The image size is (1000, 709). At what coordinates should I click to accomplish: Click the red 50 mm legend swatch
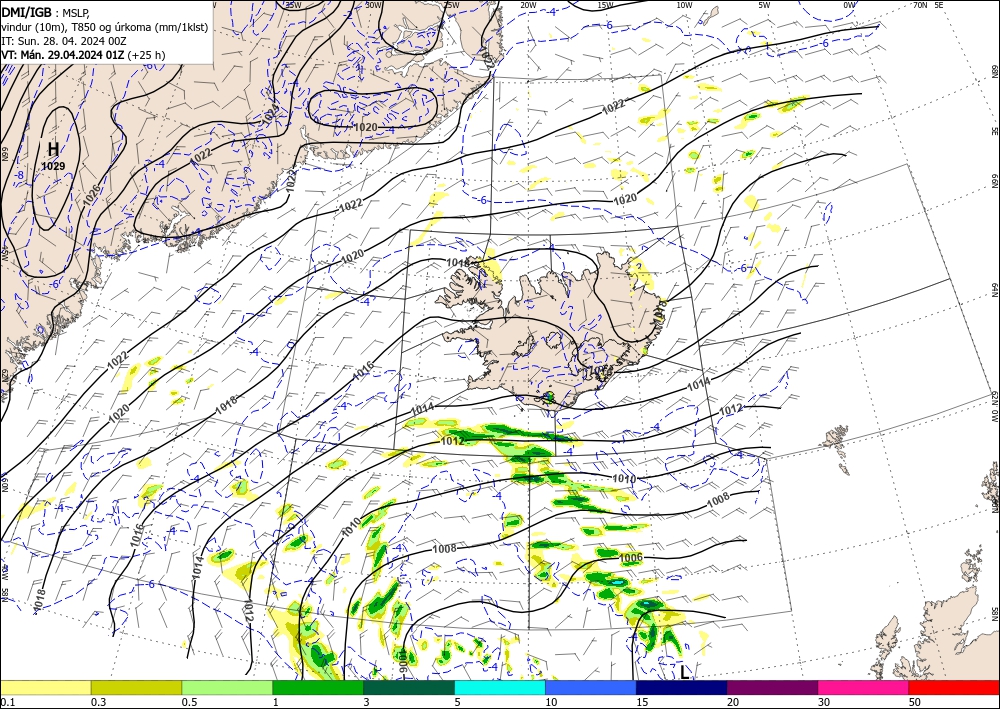click(x=954, y=687)
